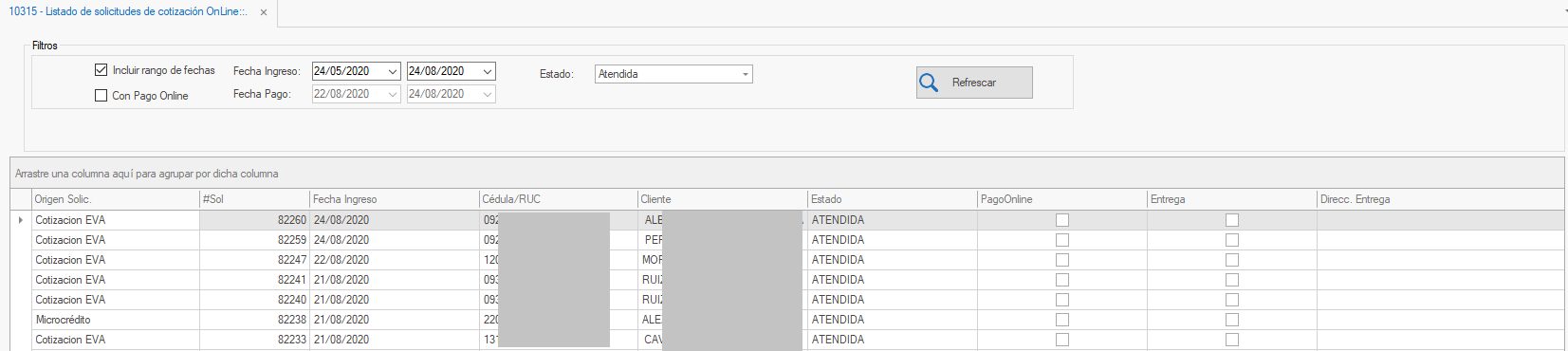Select solicitud number 82238 cell
Screen dimensions: 1568x351
click(x=255, y=320)
